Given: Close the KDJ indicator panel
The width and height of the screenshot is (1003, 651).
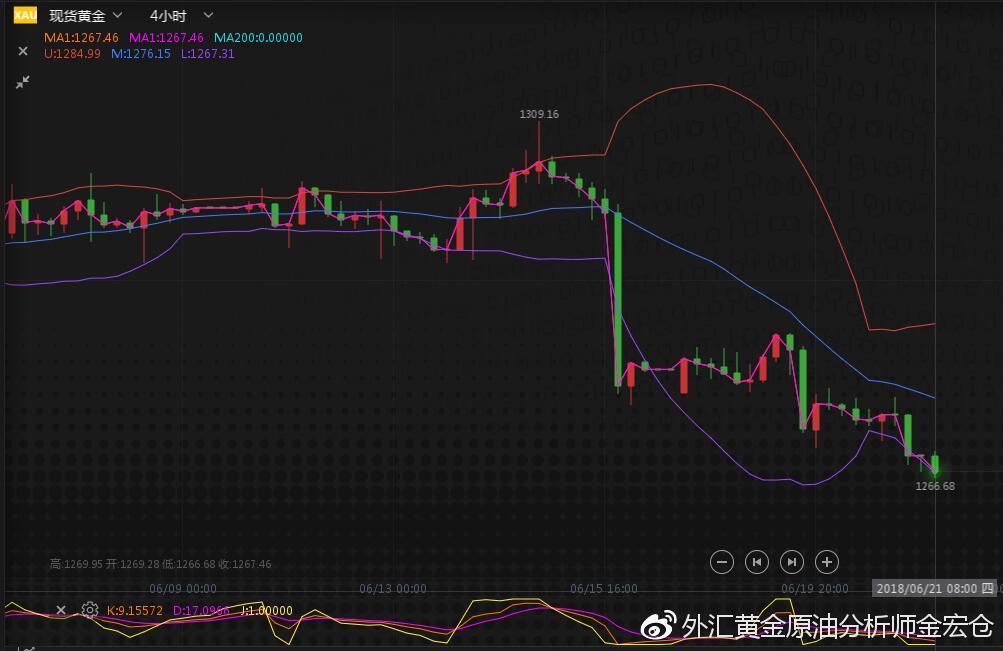Looking at the screenshot, I should click(61, 610).
